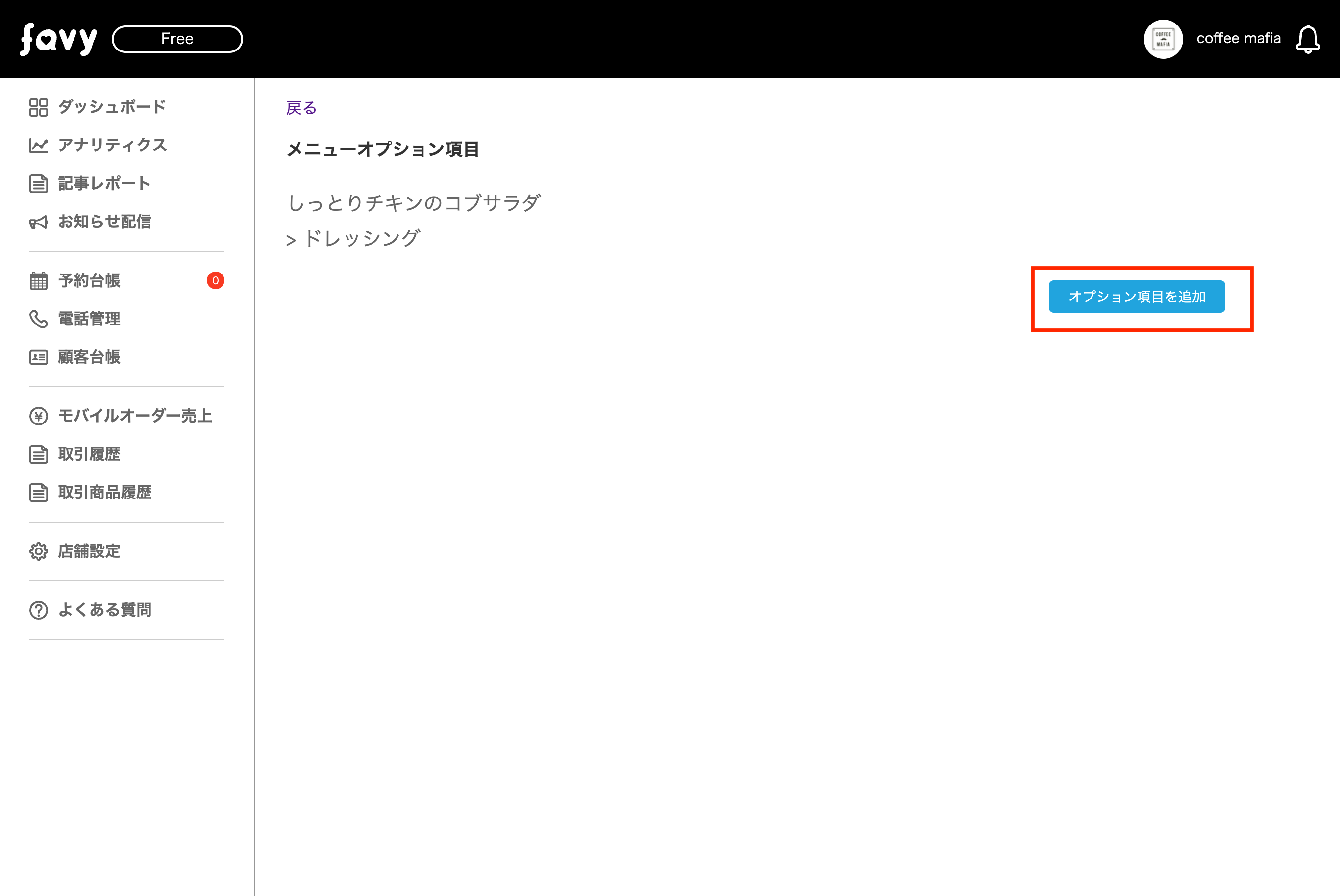Click the store settings gear icon
1340x896 pixels.
pyautogui.click(x=38, y=551)
